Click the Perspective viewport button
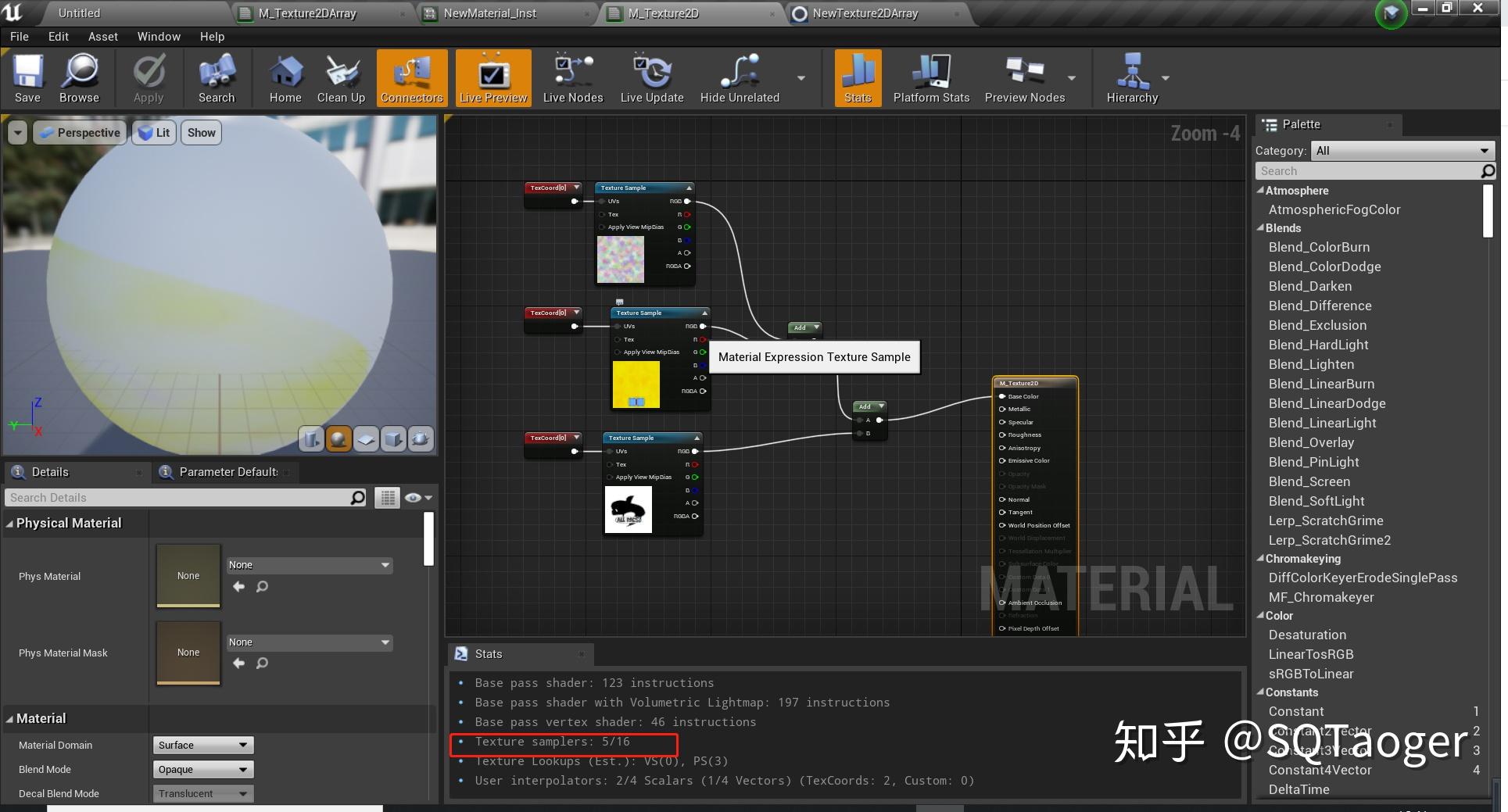The height and width of the screenshot is (812, 1508). click(x=79, y=132)
